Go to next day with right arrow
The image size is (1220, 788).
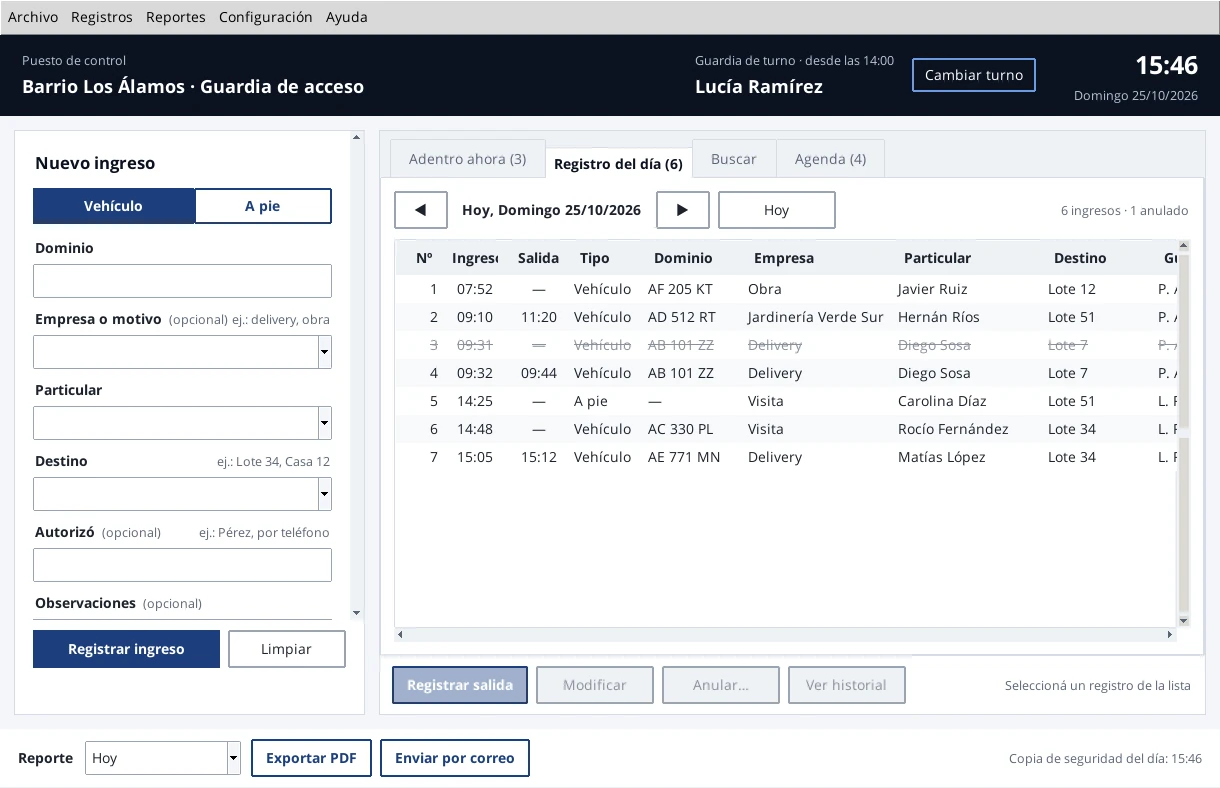tap(683, 210)
